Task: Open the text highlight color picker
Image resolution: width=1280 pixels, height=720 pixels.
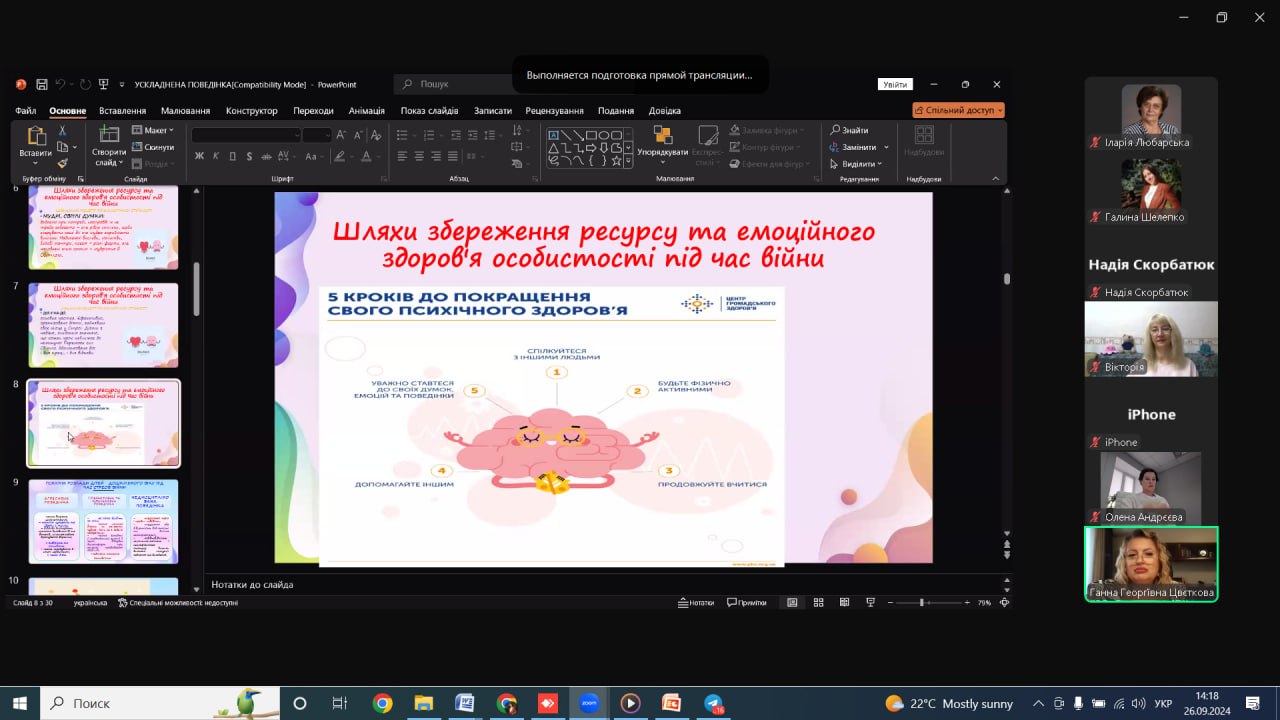Action: (340, 156)
